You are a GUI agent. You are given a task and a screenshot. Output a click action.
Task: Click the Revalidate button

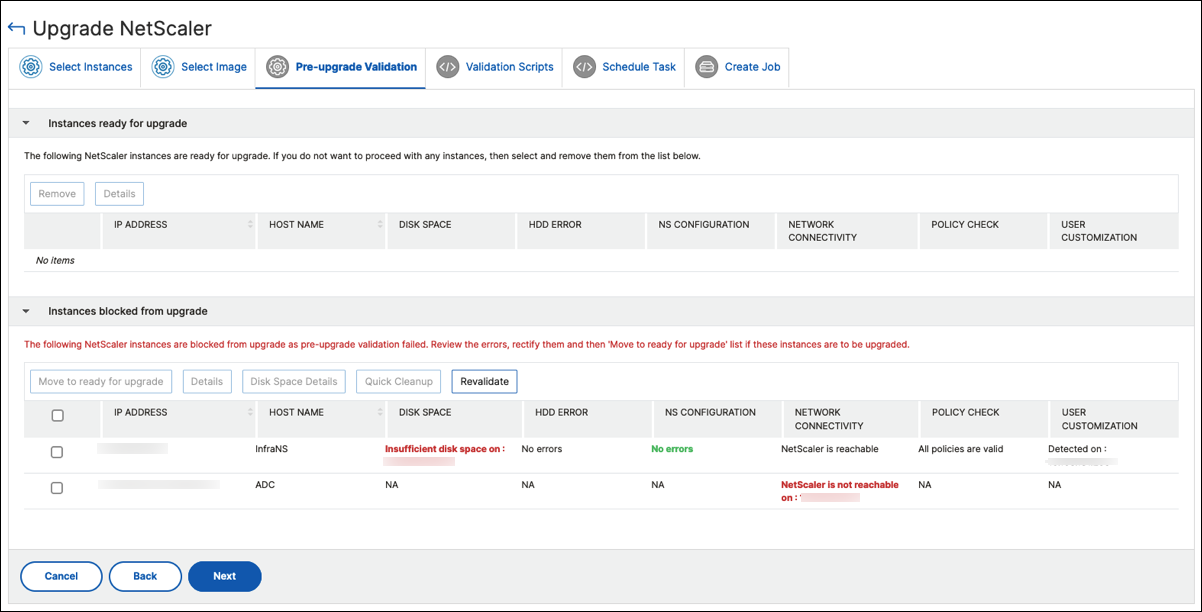click(484, 381)
